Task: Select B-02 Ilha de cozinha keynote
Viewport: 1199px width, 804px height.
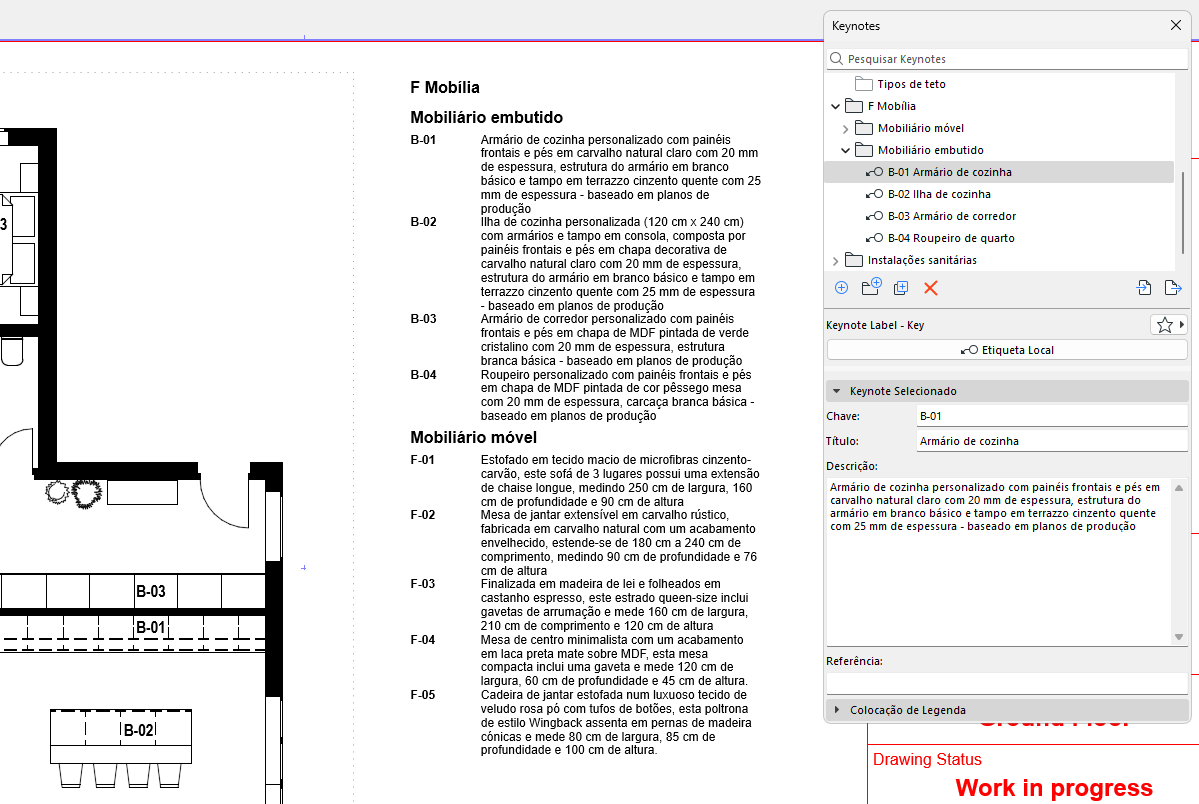Action: pos(938,194)
